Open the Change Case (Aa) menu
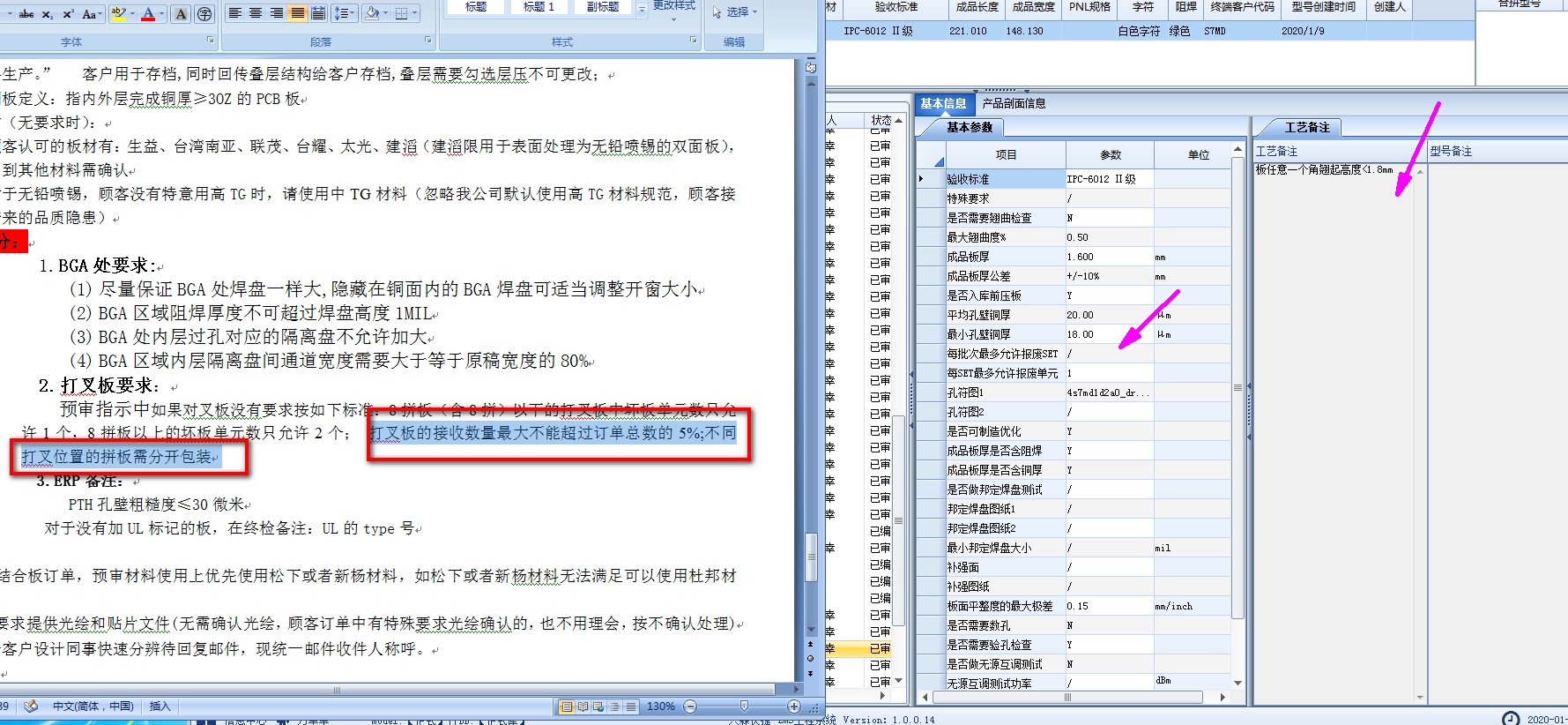1568x725 pixels. point(91,14)
